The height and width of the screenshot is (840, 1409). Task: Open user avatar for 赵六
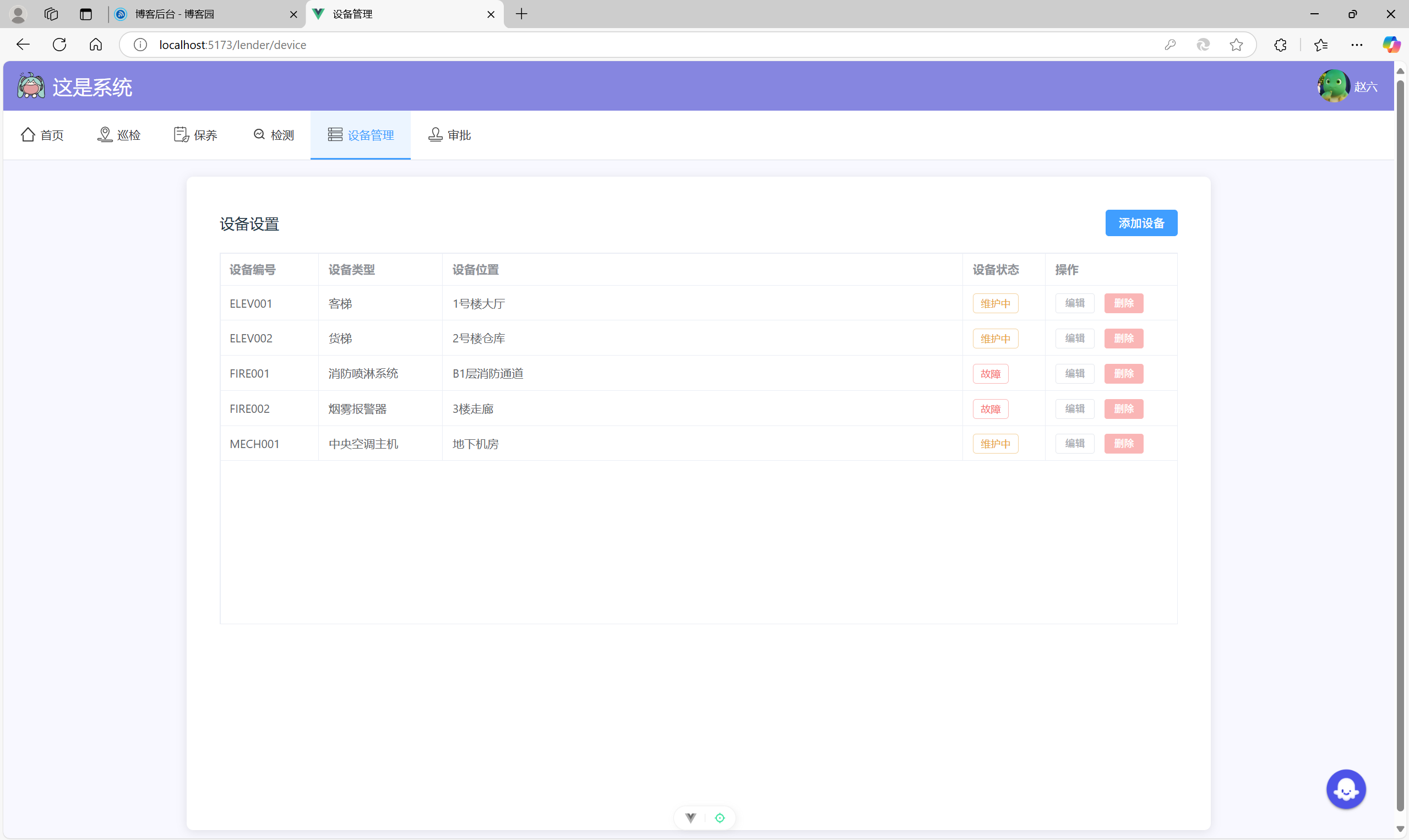click(x=1333, y=86)
